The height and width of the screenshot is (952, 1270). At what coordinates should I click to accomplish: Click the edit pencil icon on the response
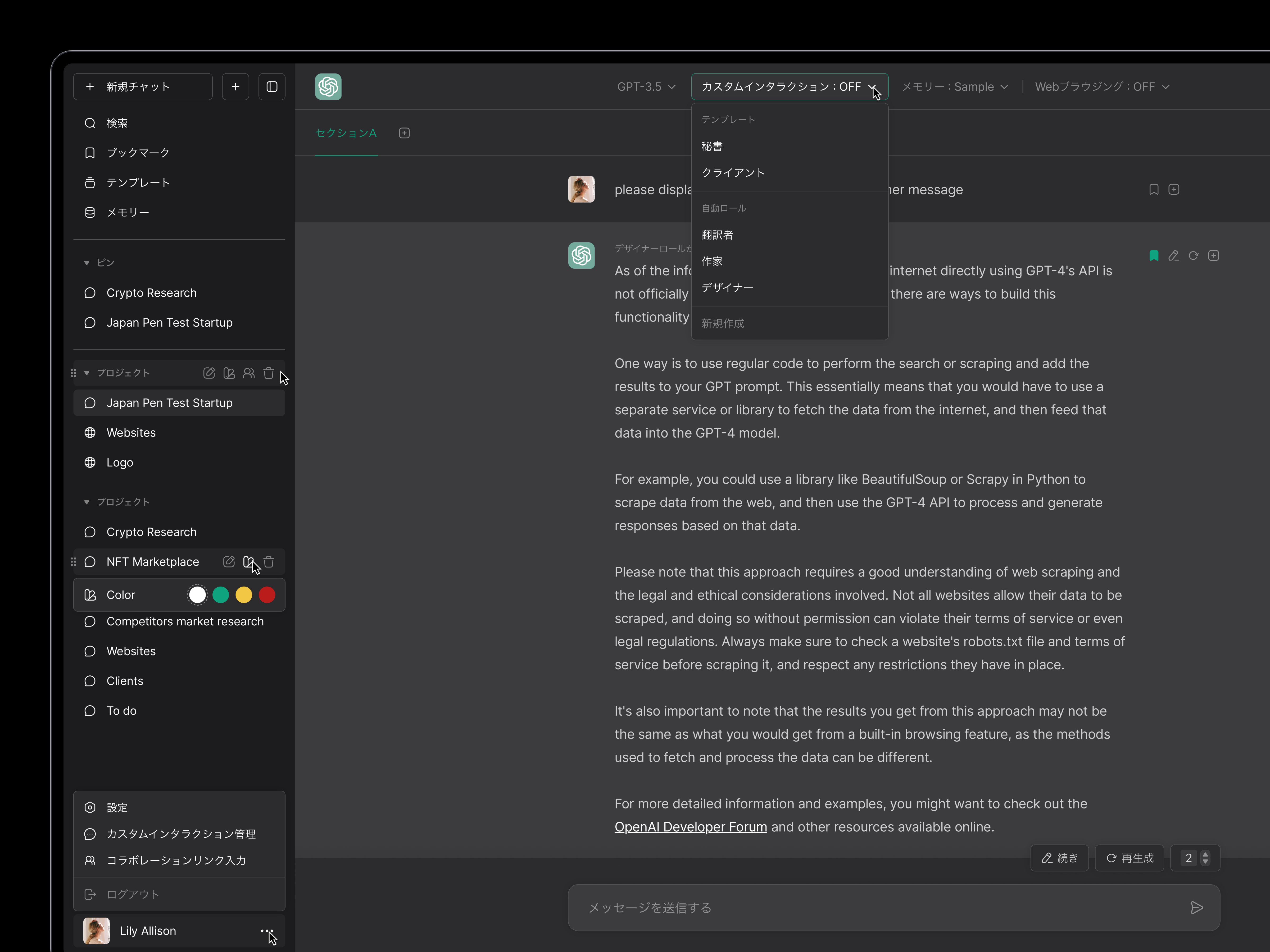(1173, 256)
